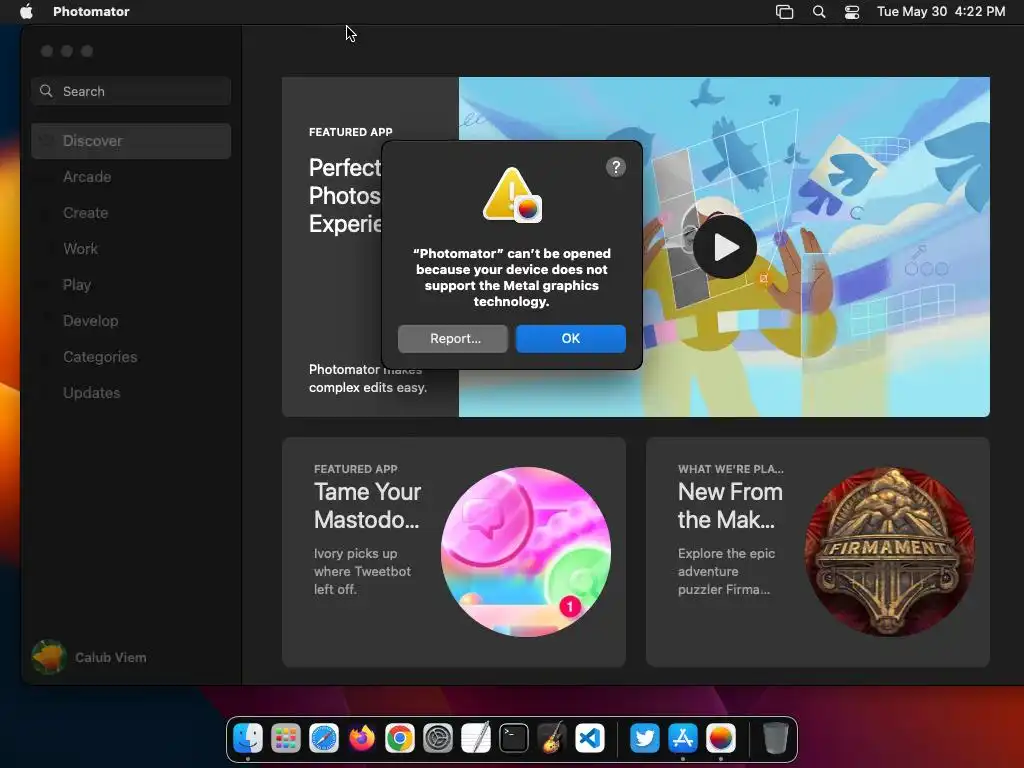Click "Explore the epic adventure" description

(x=726, y=562)
